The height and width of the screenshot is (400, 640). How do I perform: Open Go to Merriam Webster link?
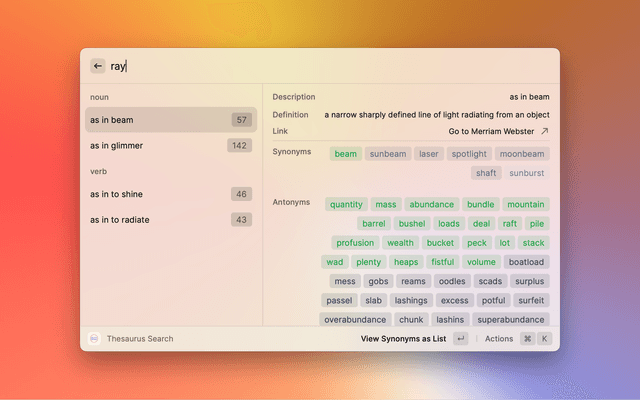click(x=492, y=131)
